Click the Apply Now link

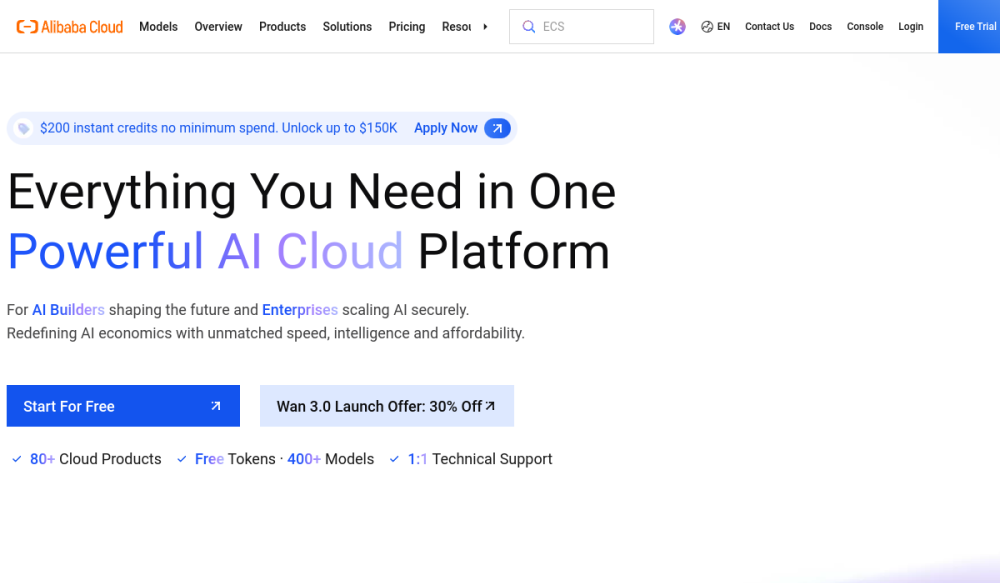(x=446, y=128)
